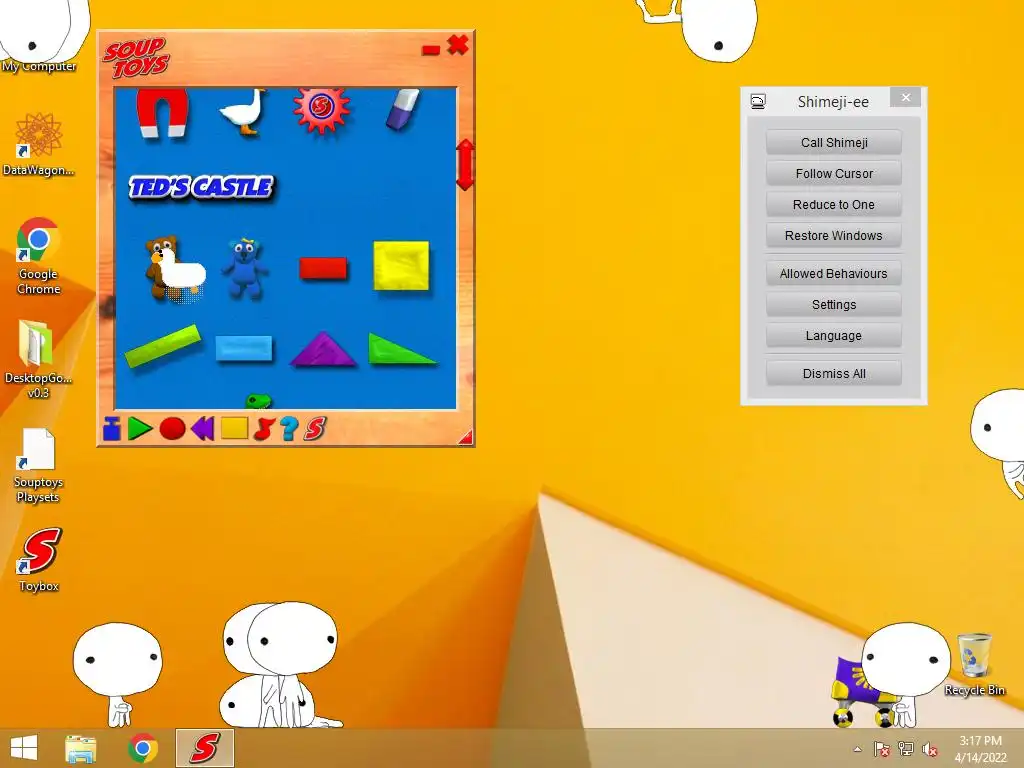This screenshot has width=1024, height=768.
Task: Open the Windows Start button
Action: pos(24,748)
